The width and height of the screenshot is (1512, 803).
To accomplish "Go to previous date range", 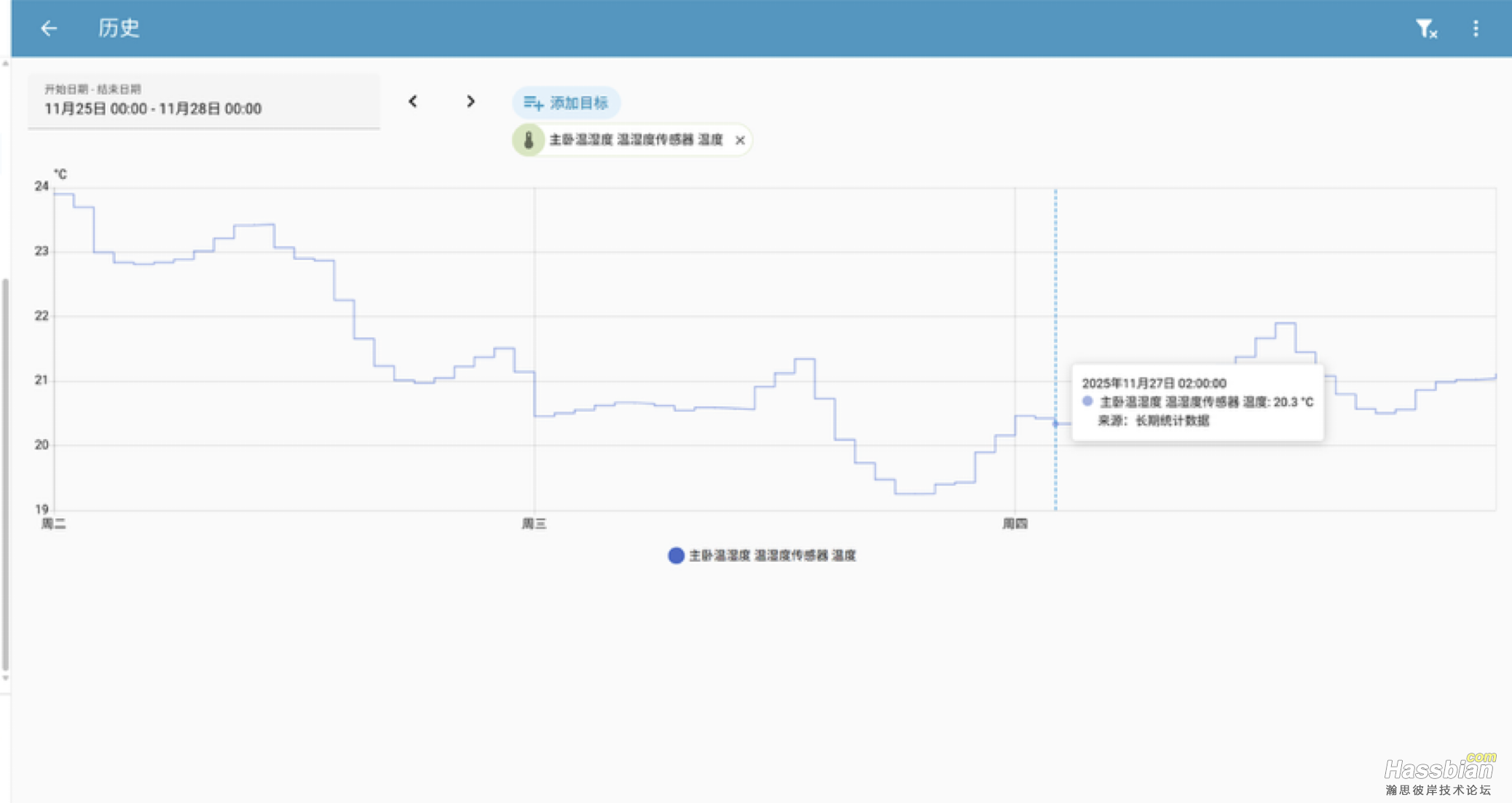I will tap(413, 101).
